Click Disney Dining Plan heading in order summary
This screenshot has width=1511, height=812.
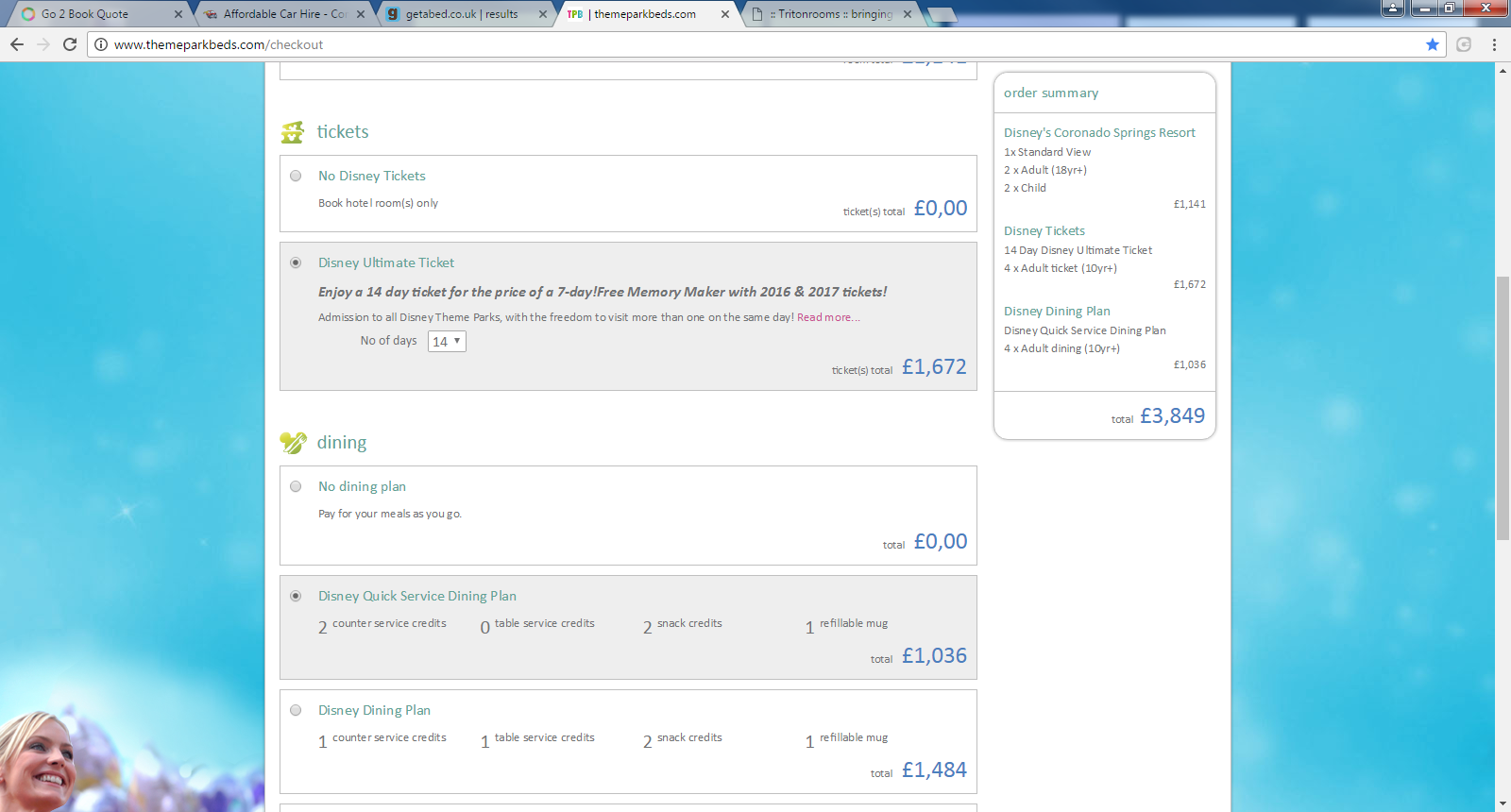1057,311
